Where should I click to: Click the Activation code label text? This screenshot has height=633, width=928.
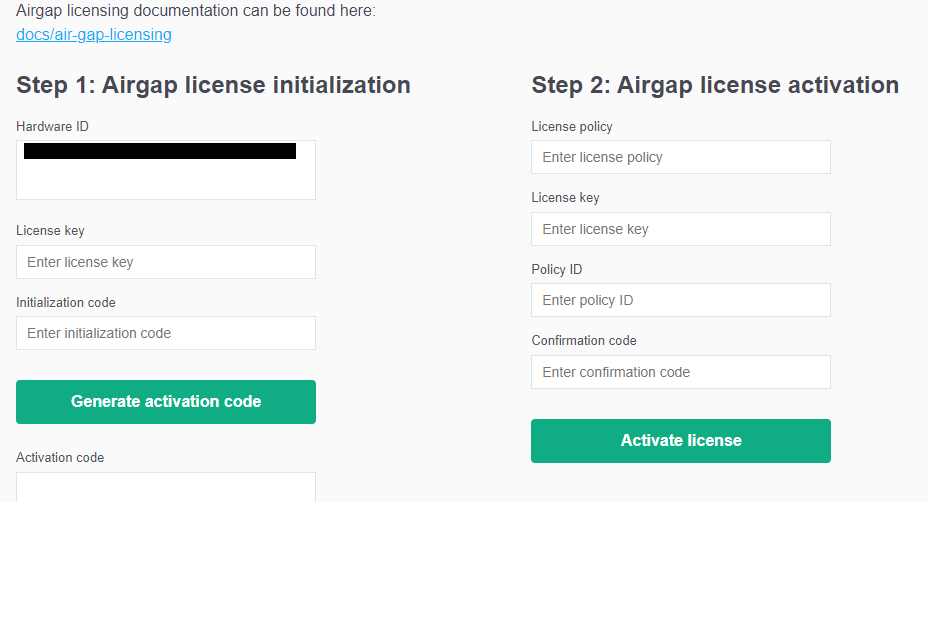(x=60, y=458)
